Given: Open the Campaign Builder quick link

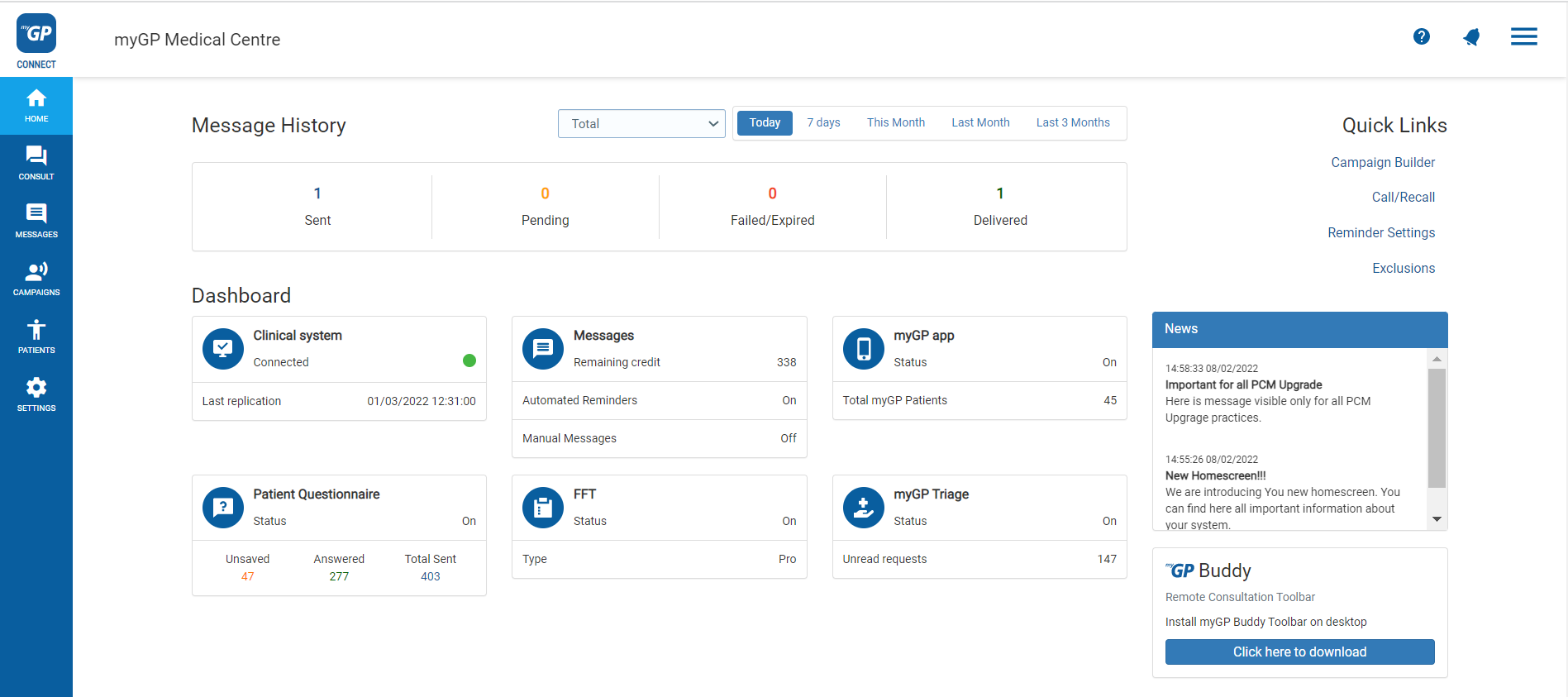Looking at the screenshot, I should 1382,163.
